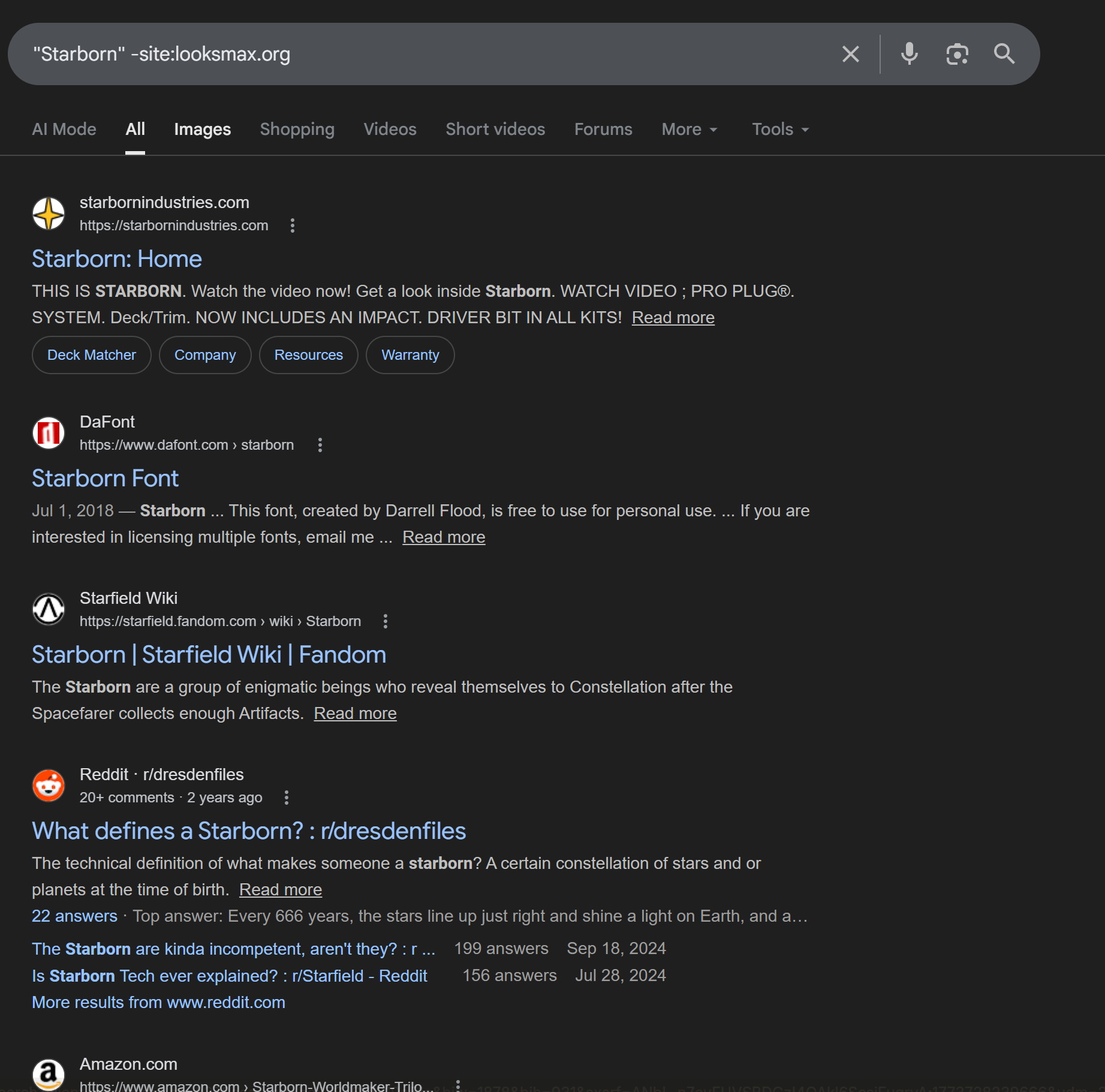Open search by image camera icon

[x=957, y=54]
